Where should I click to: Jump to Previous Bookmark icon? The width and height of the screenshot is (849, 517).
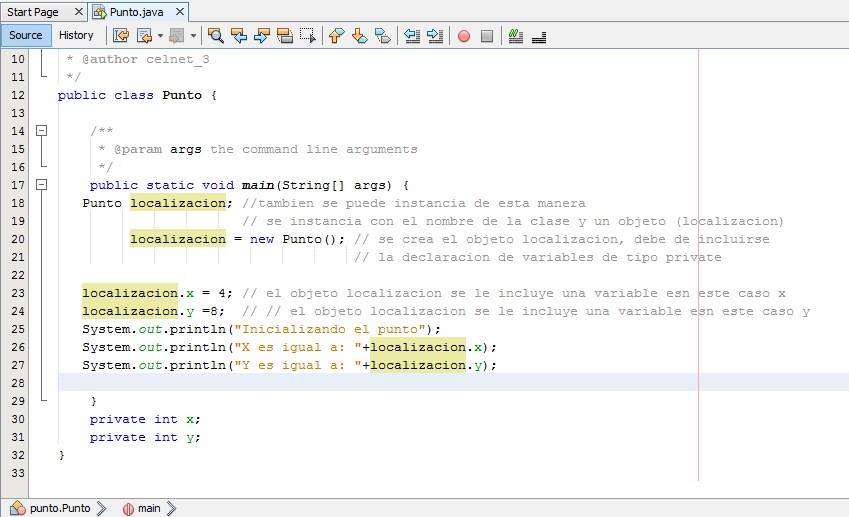tap(336, 36)
